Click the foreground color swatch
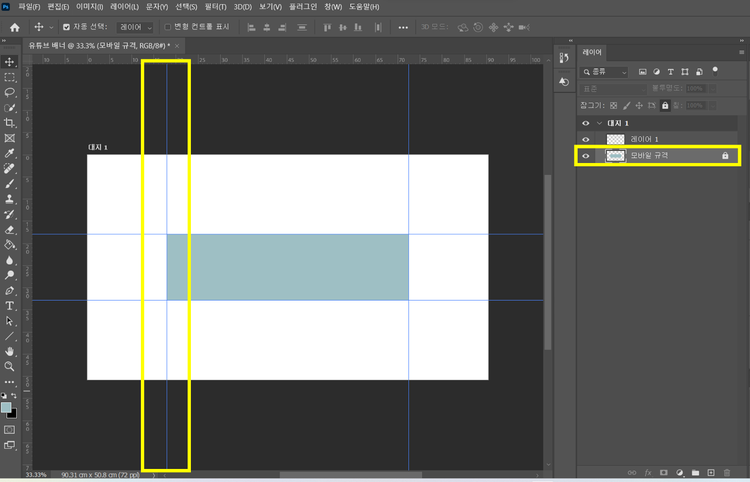The height and width of the screenshot is (482, 750). coord(6,407)
